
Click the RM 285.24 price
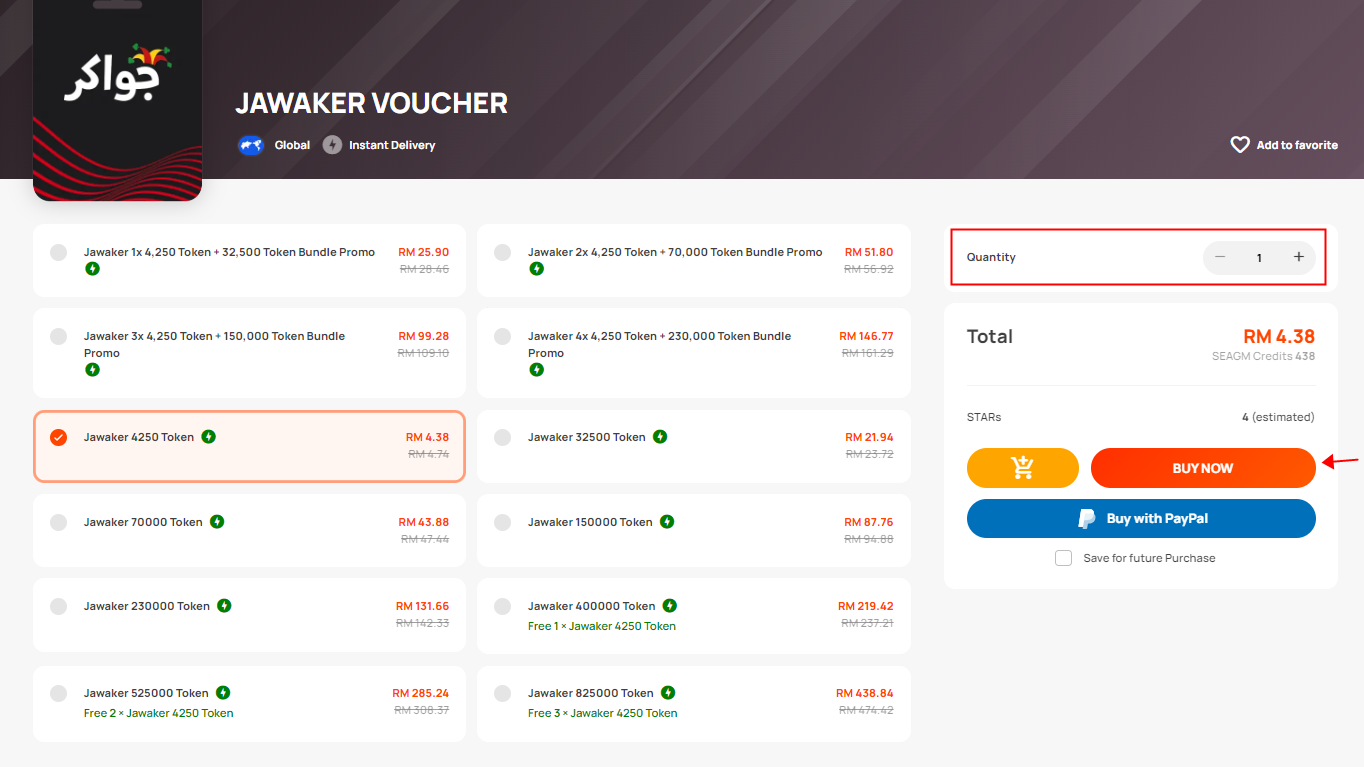coord(421,693)
